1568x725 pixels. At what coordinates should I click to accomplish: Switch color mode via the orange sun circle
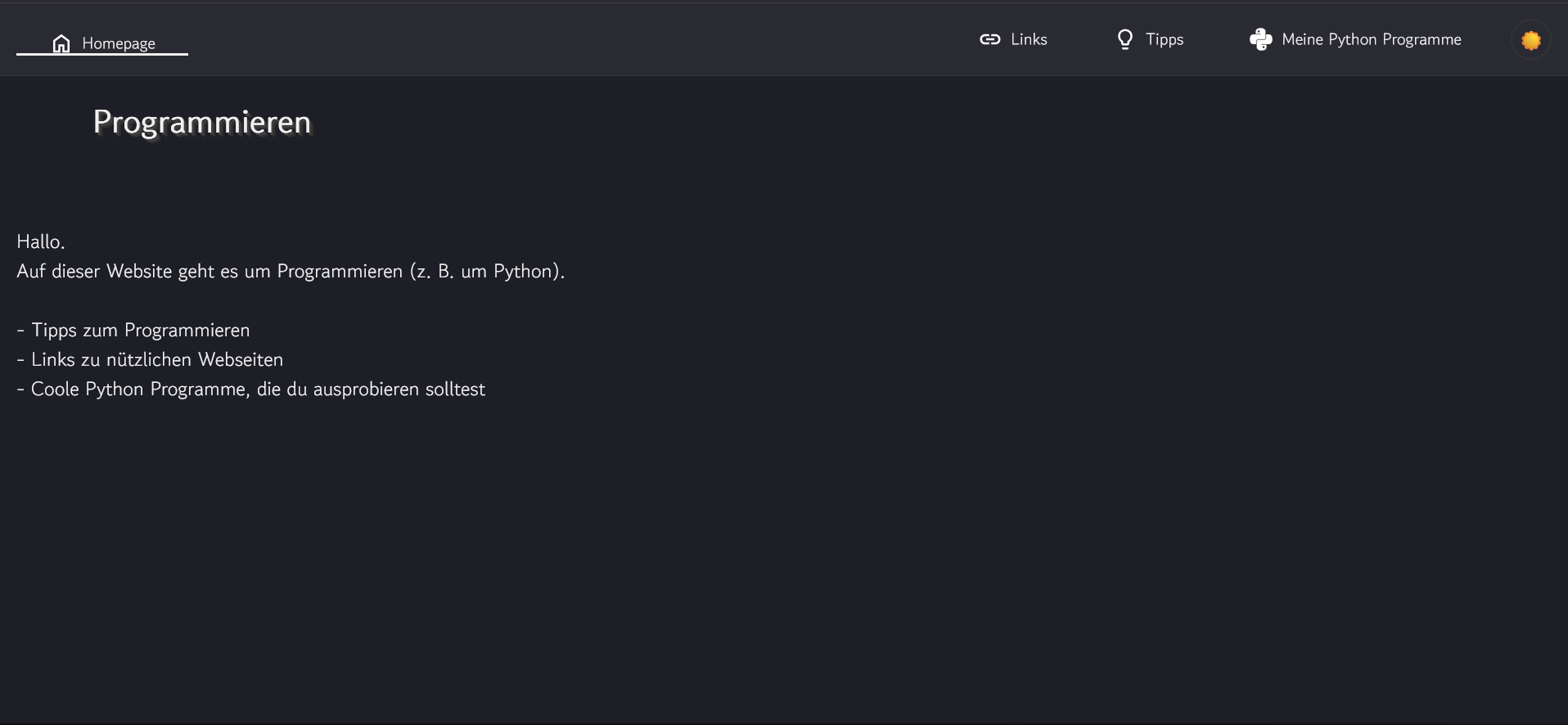(x=1530, y=39)
